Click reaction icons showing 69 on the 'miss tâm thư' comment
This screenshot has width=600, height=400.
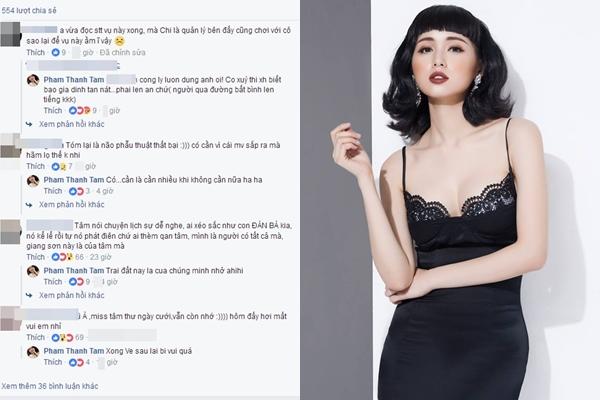pyautogui.click(x=62, y=338)
